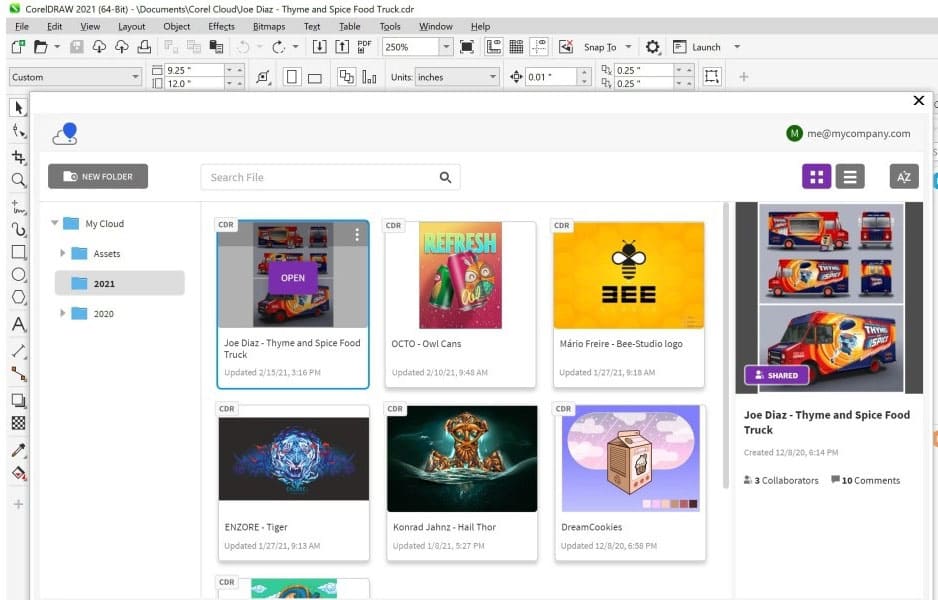Click the Publish to PDF icon
The width and height of the screenshot is (938, 600).
(364, 47)
